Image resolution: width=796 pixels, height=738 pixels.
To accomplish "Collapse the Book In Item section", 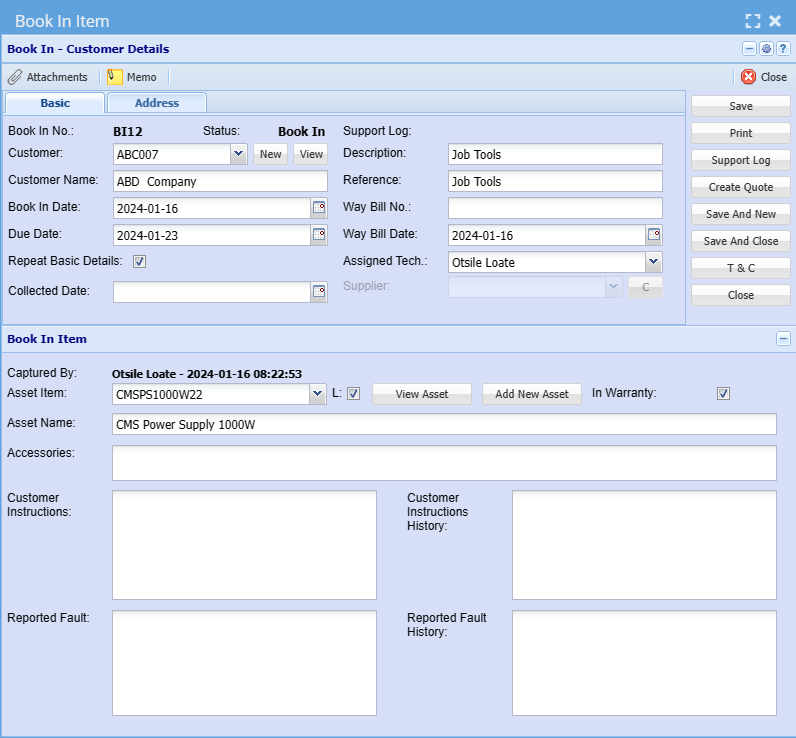I will [783, 339].
